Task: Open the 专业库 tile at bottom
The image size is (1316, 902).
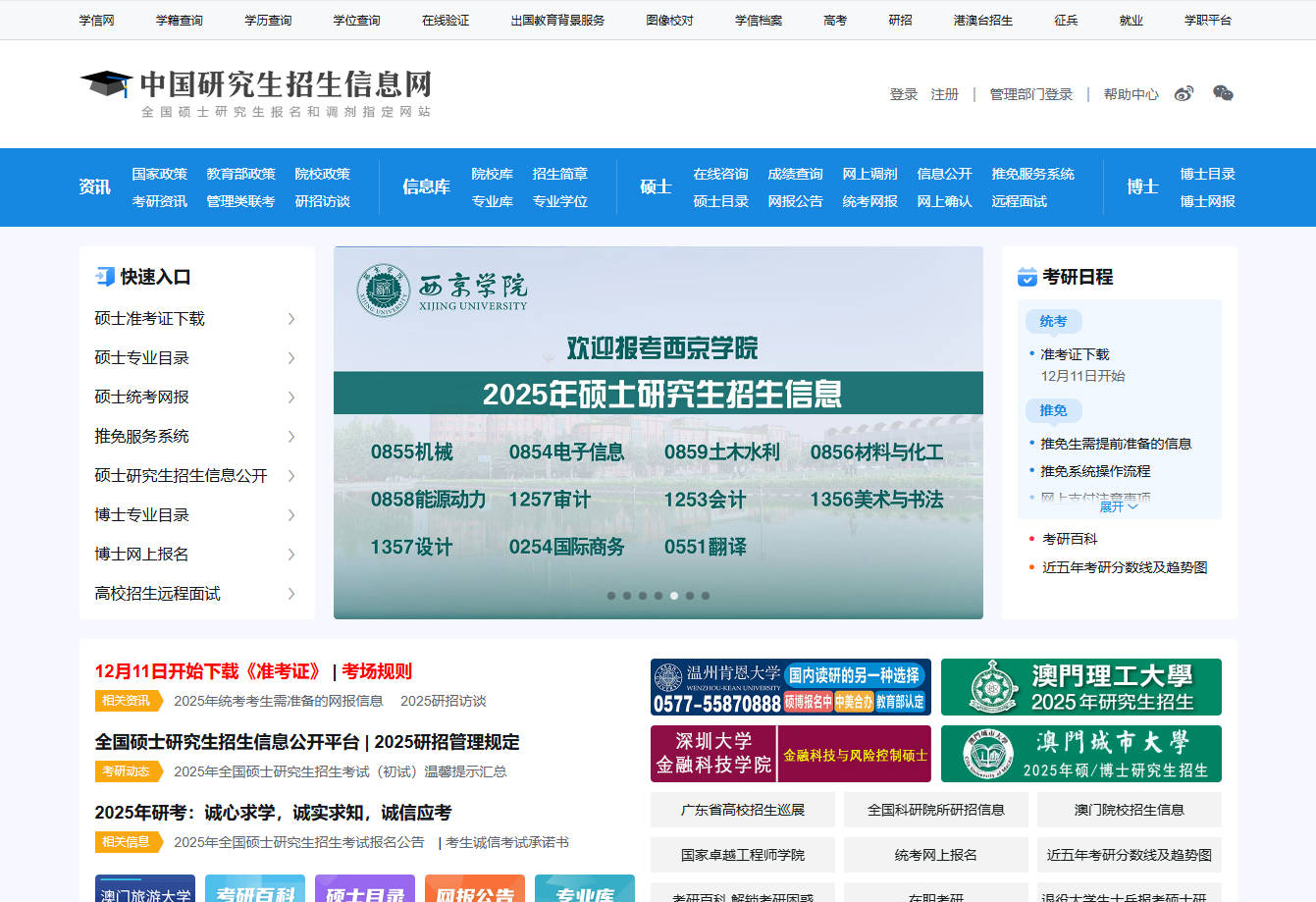Action: coord(585,889)
